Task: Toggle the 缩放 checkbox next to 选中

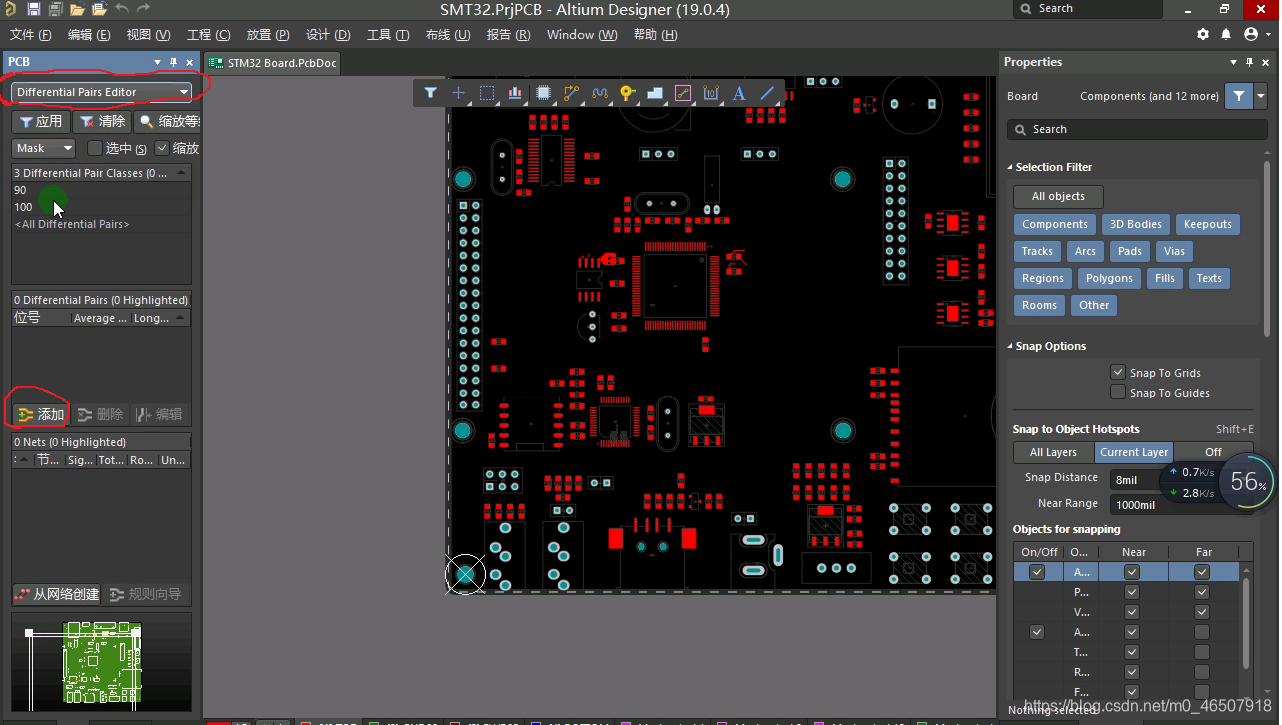Action: pos(163,148)
